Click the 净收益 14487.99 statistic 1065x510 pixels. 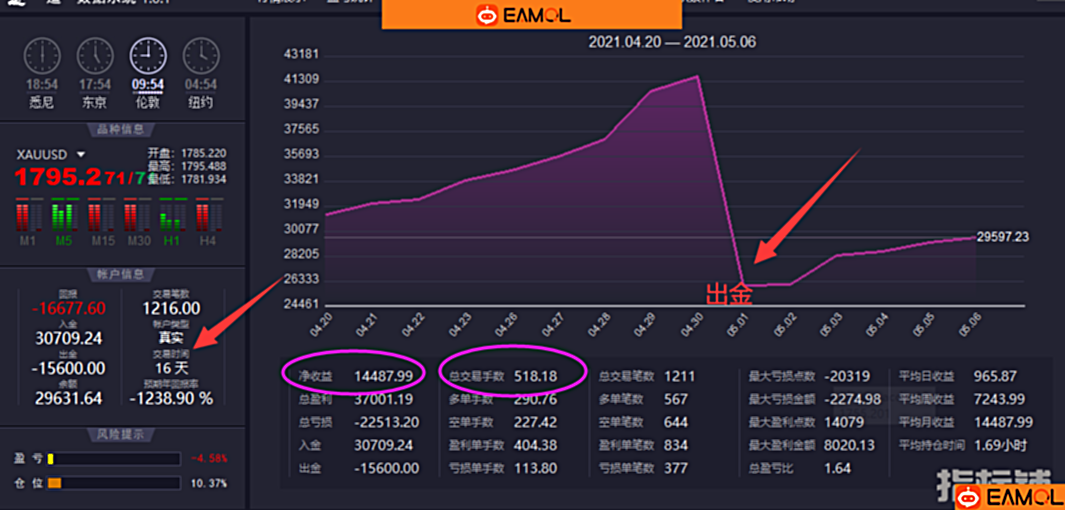pos(356,376)
